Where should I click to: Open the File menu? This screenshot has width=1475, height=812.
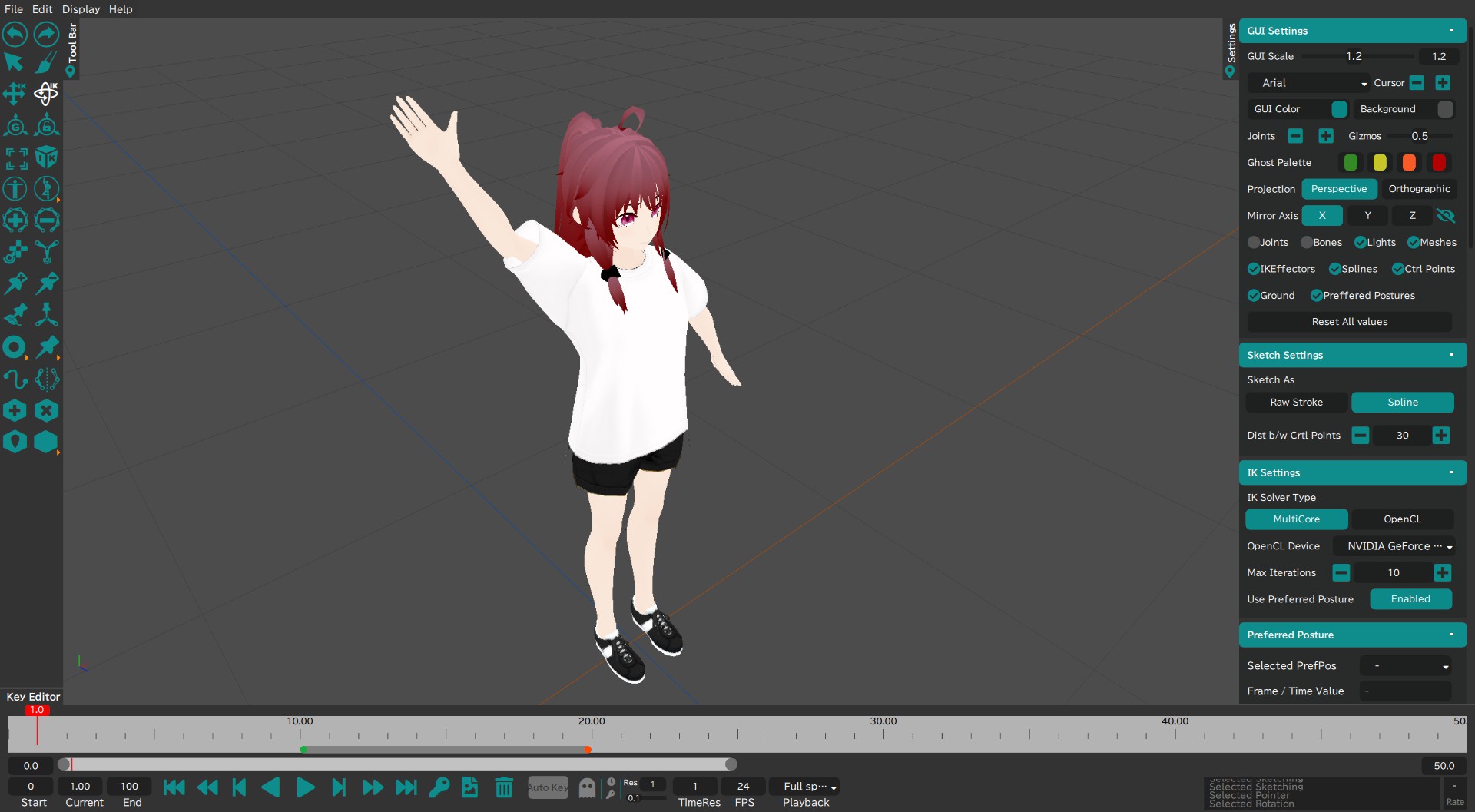(x=14, y=9)
